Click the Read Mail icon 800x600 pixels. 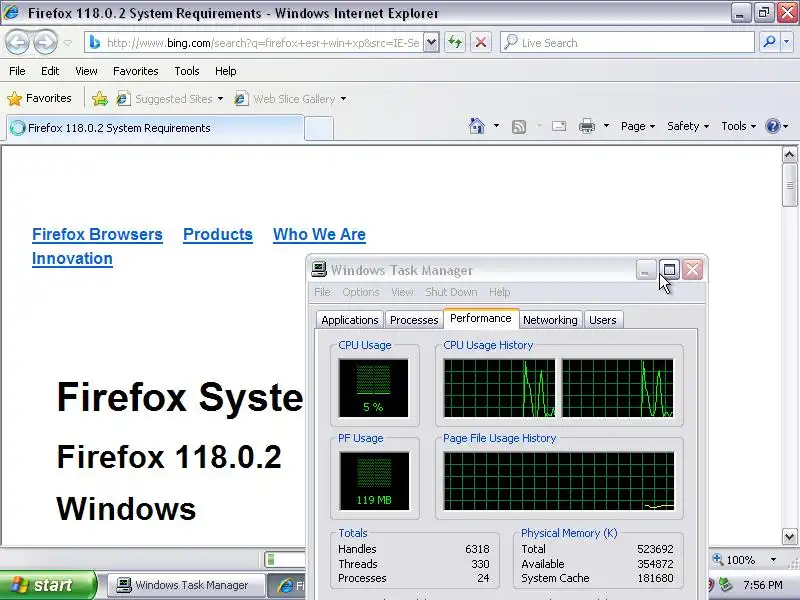(559, 126)
